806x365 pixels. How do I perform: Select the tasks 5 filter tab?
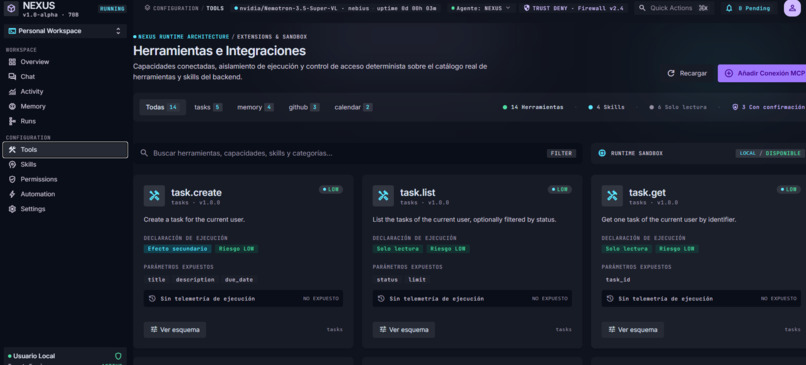(x=208, y=107)
